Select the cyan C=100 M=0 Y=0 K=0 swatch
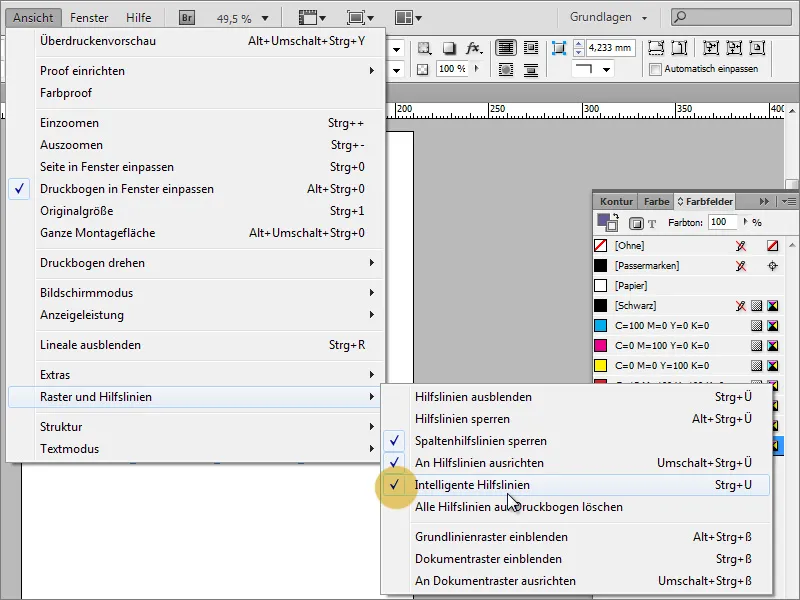Screen dimensions: 800x600 (689, 326)
